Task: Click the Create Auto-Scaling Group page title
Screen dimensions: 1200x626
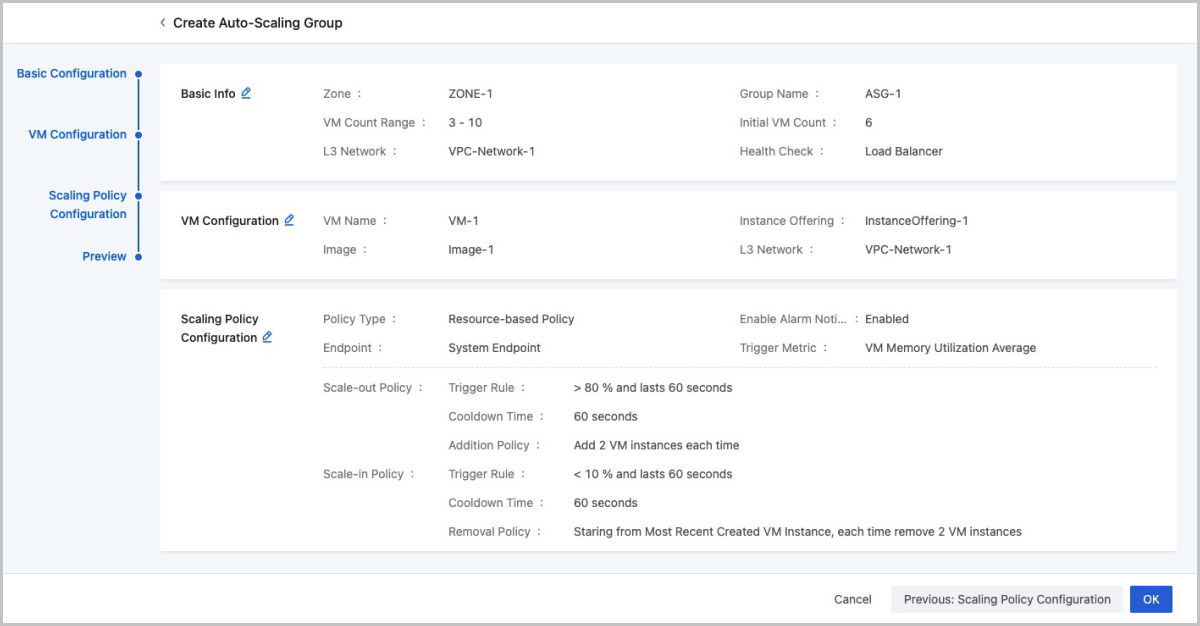Action: coord(257,23)
